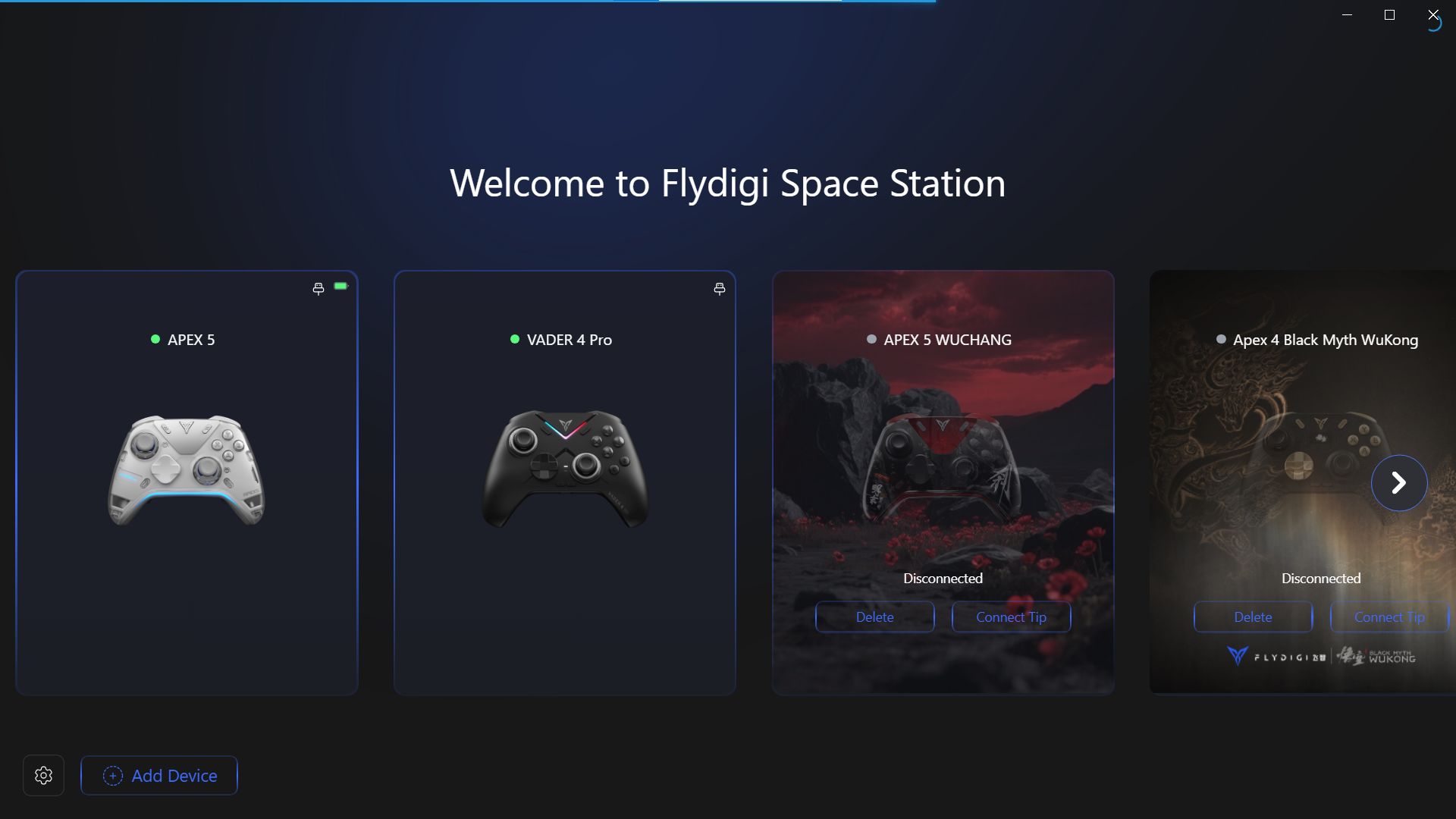The height and width of the screenshot is (819, 1456).
Task: Click the dongle icon on the VADER 4 Pro card
Action: [x=720, y=288]
